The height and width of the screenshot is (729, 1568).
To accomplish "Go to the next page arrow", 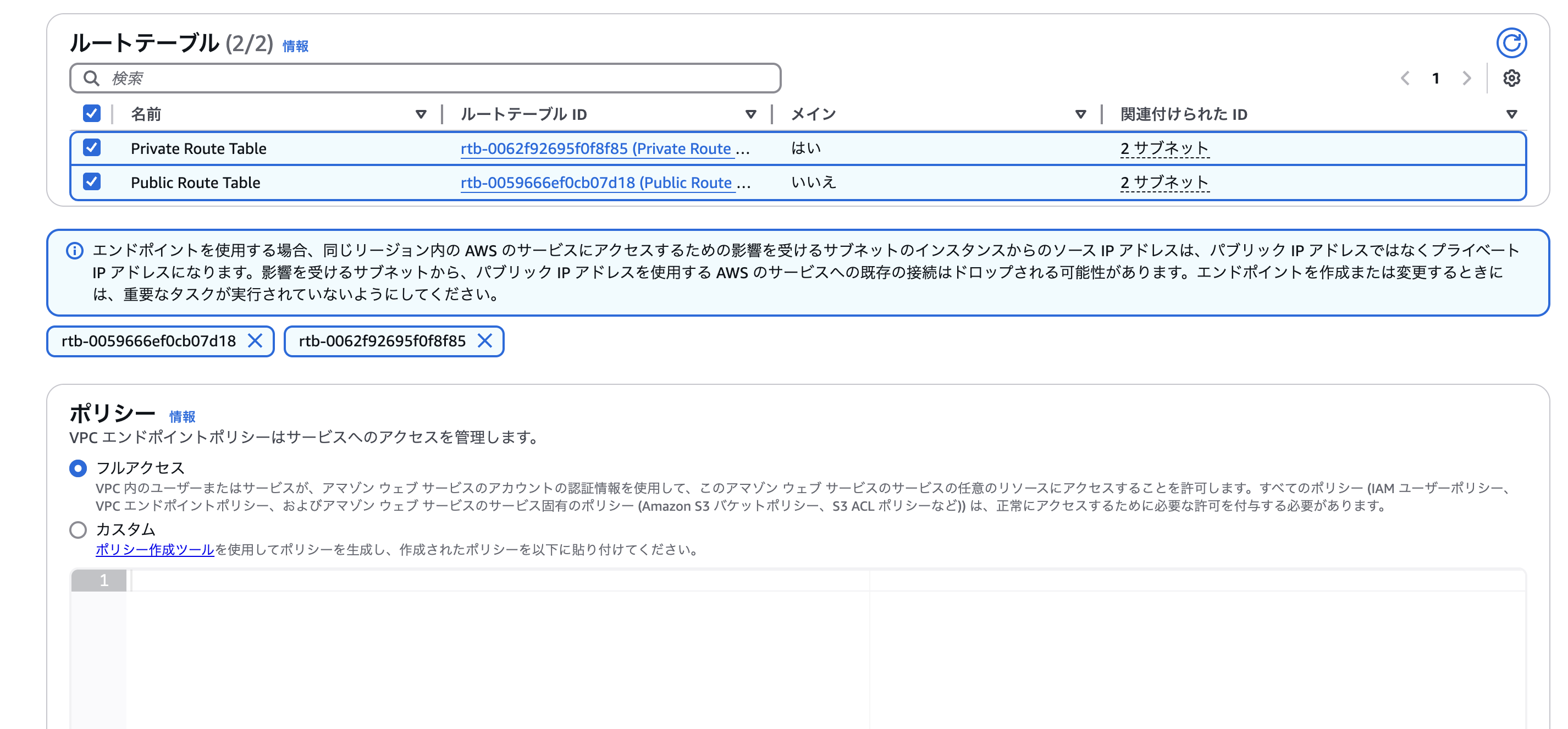I will coord(1466,79).
